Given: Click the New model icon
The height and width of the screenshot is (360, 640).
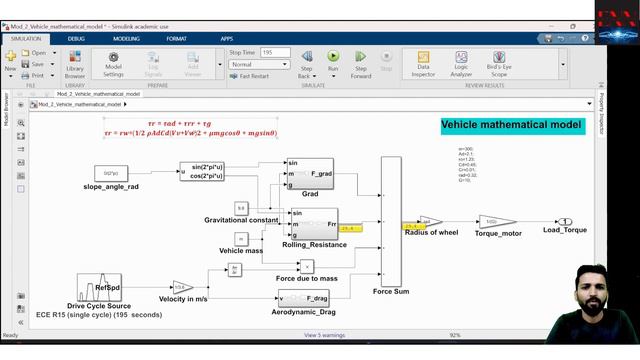Looking at the screenshot, I should tap(11, 56).
